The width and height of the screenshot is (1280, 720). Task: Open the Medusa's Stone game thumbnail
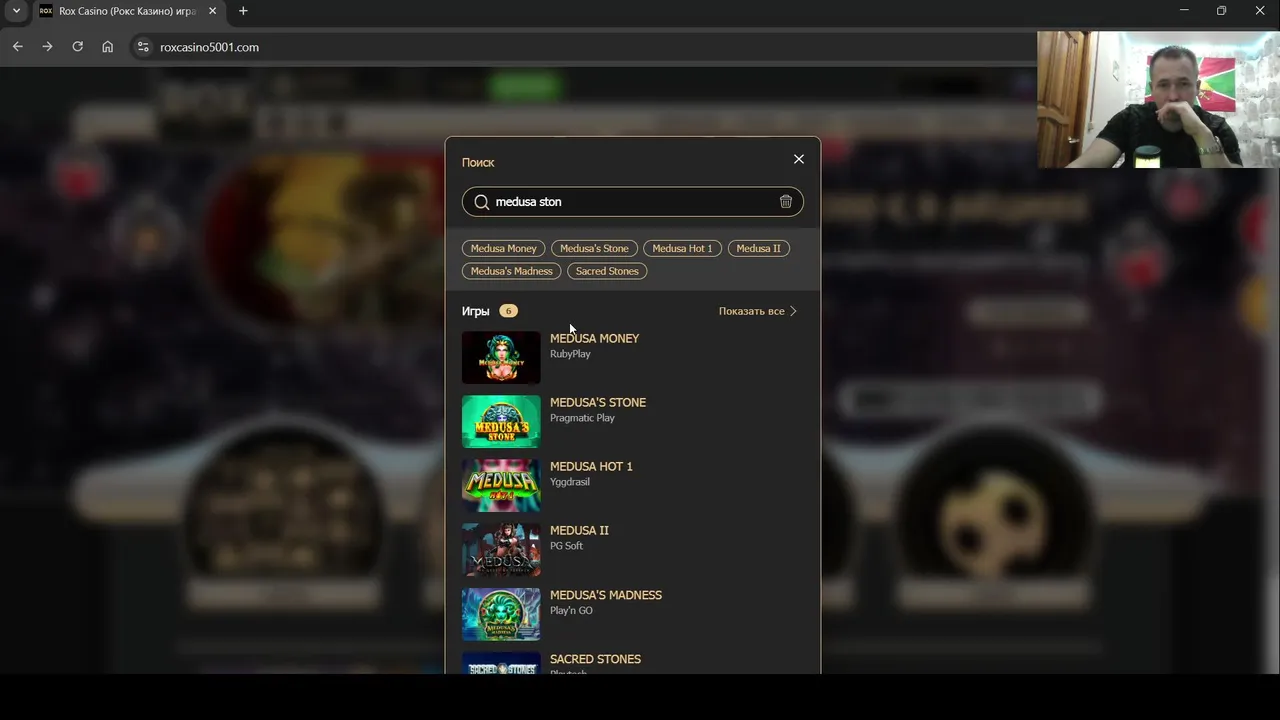[x=501, y=421]
